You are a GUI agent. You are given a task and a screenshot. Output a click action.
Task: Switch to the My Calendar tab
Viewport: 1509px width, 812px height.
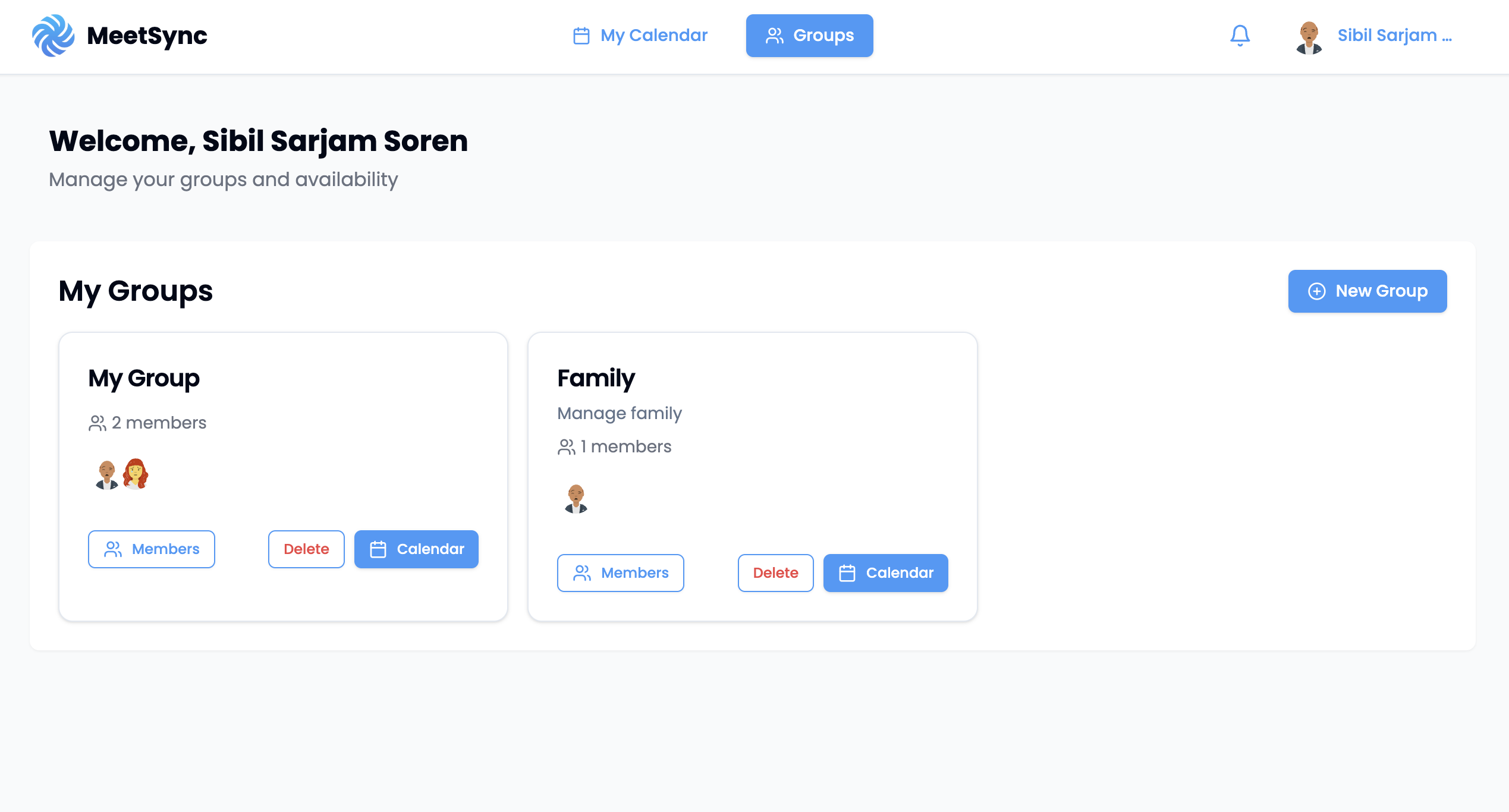click(639, 35)
